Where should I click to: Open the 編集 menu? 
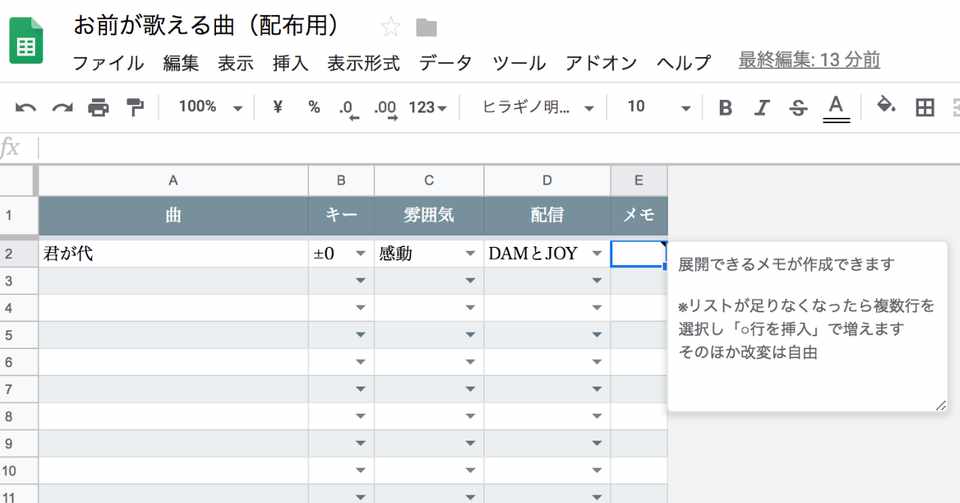[181, 62]
